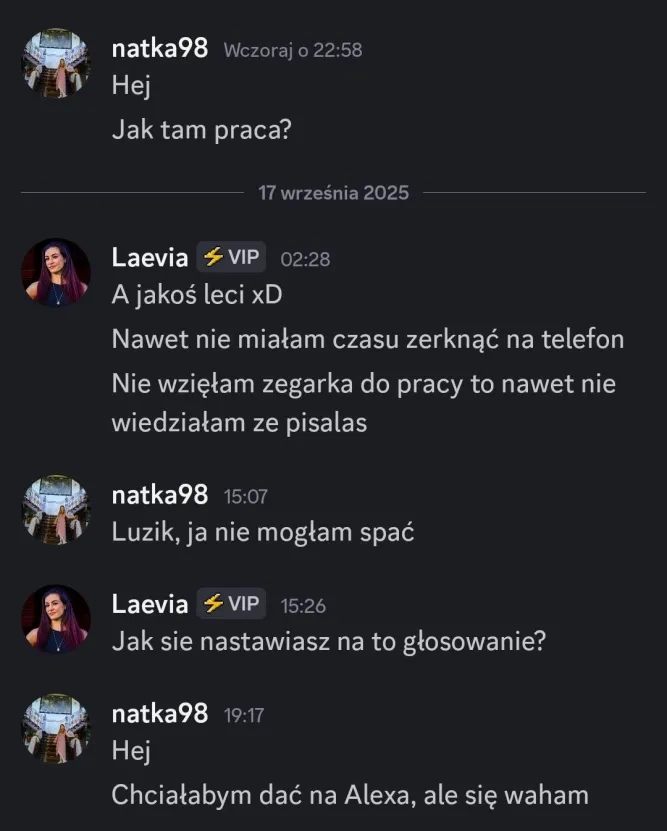Click the Laevia username at 15:26

click(150, 604)
